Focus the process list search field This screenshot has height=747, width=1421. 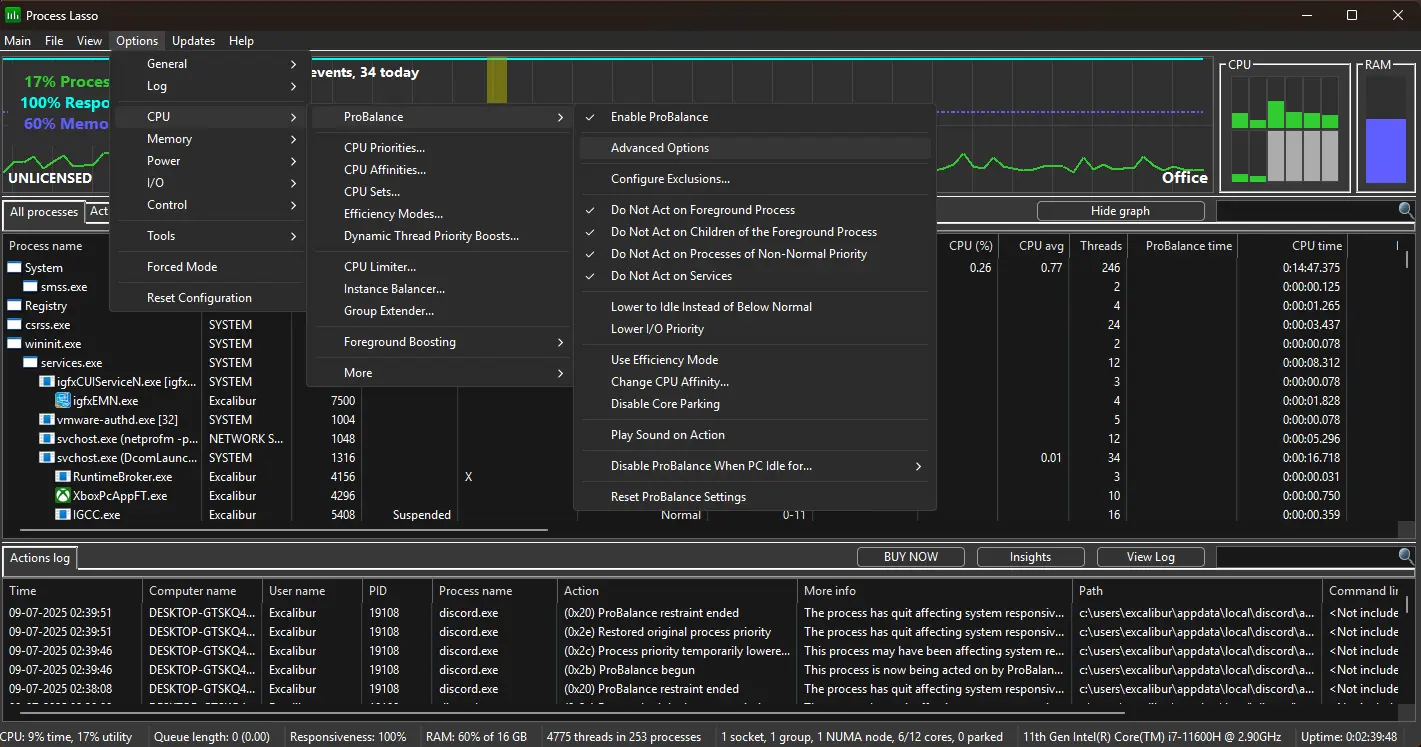pos(1306,211)
